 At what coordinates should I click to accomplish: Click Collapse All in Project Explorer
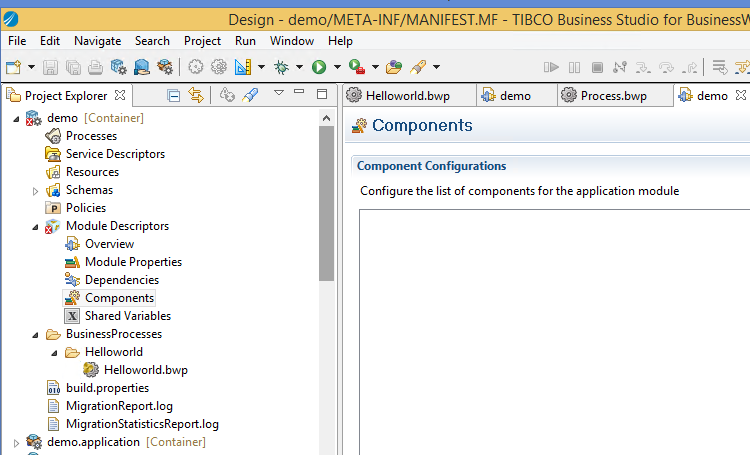click(x=174, y=96)
